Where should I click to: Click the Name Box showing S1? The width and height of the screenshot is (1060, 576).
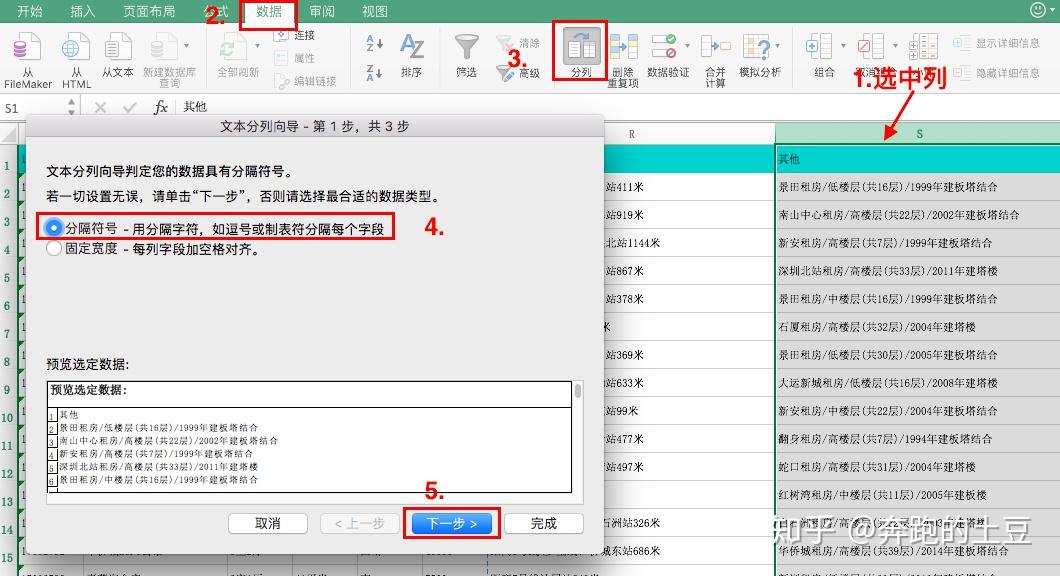coord(34,107)
